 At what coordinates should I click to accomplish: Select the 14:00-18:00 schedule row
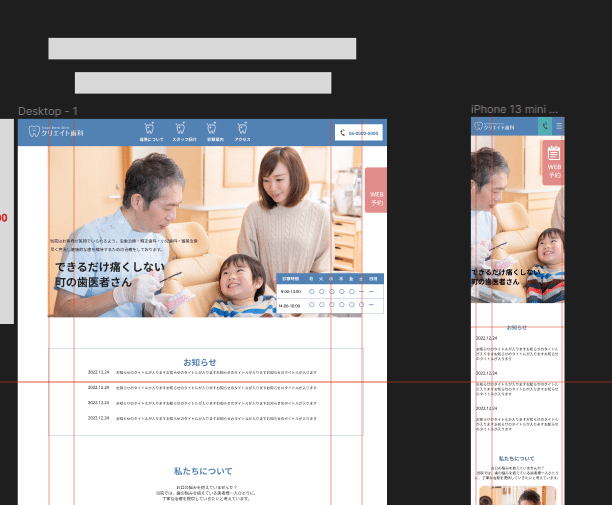(x=330, y=306)
